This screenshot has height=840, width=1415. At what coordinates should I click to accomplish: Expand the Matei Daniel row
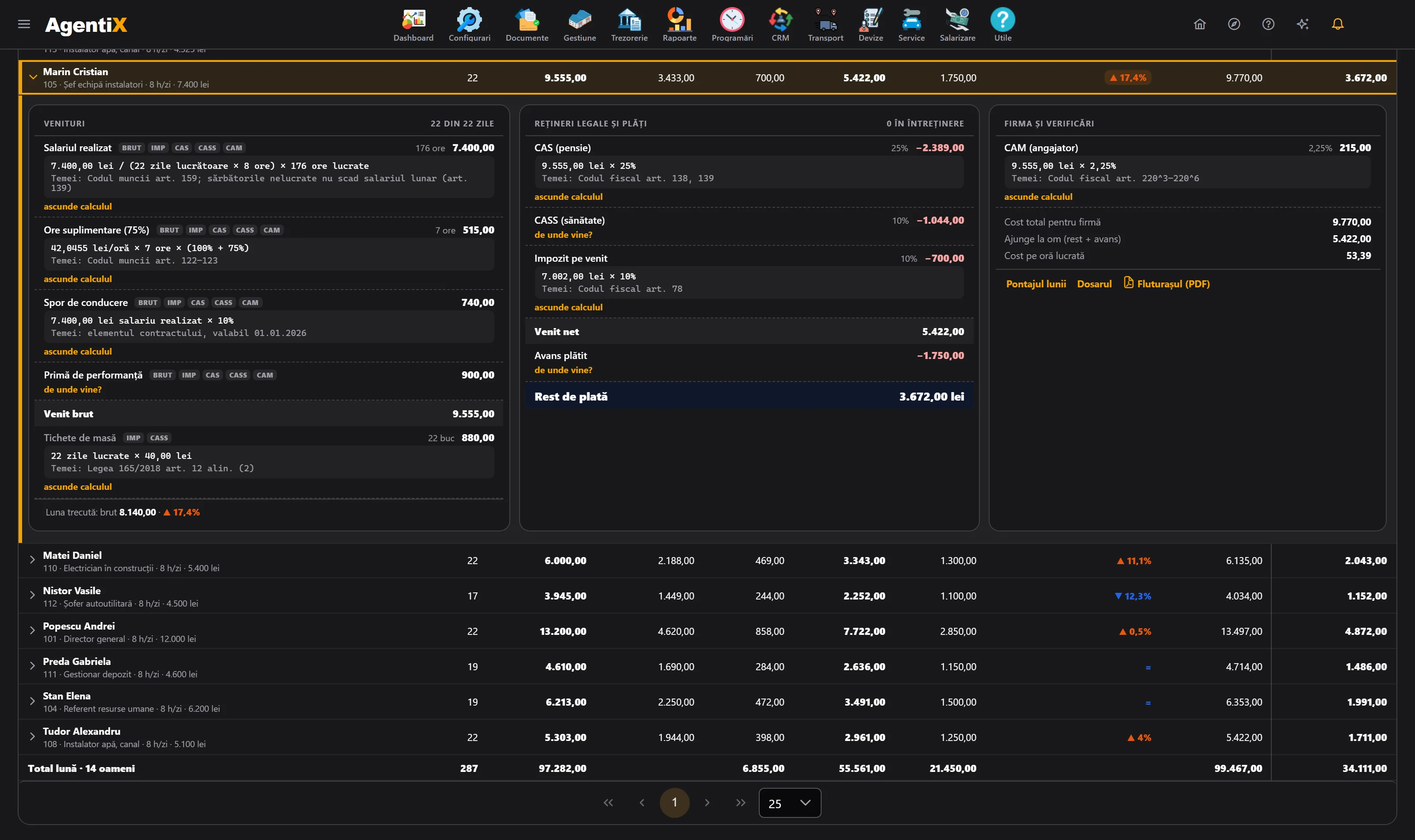[32, 560]
